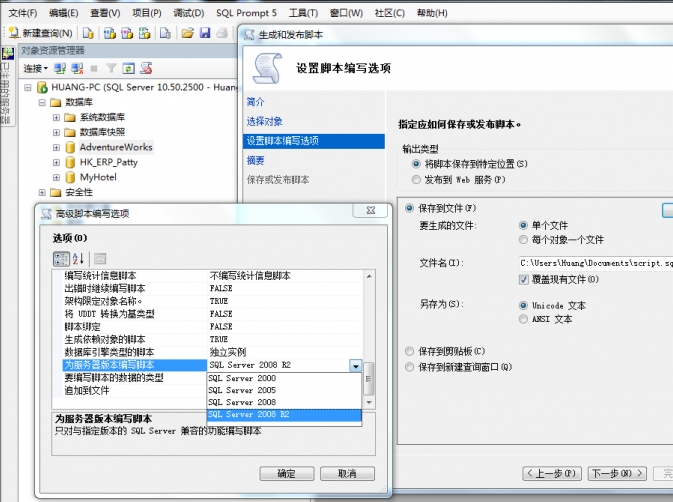
Task: Click the 安全性 folder icon
Action: (x=56, y=192)
